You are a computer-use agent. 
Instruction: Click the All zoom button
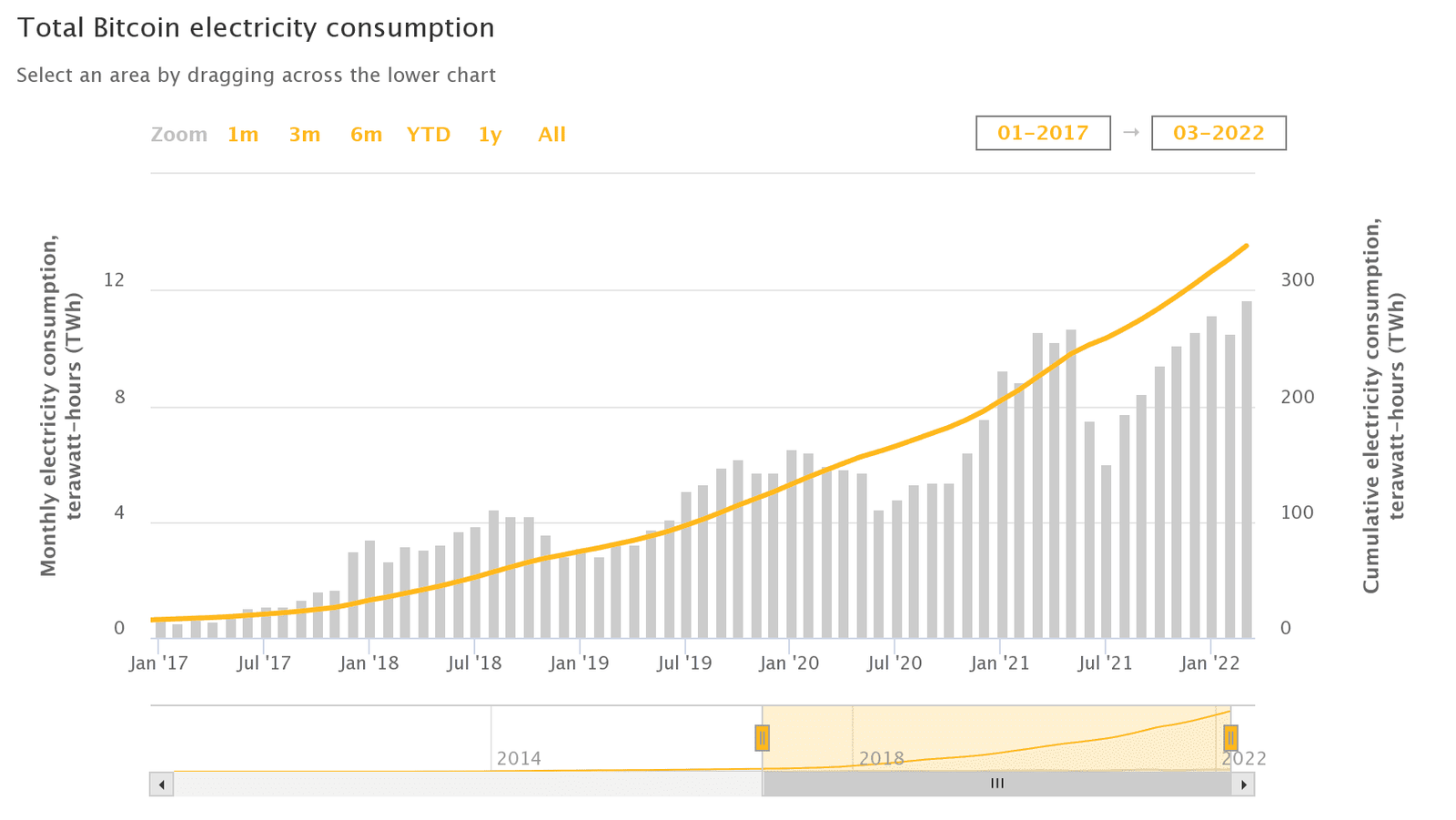coord(551,134)
